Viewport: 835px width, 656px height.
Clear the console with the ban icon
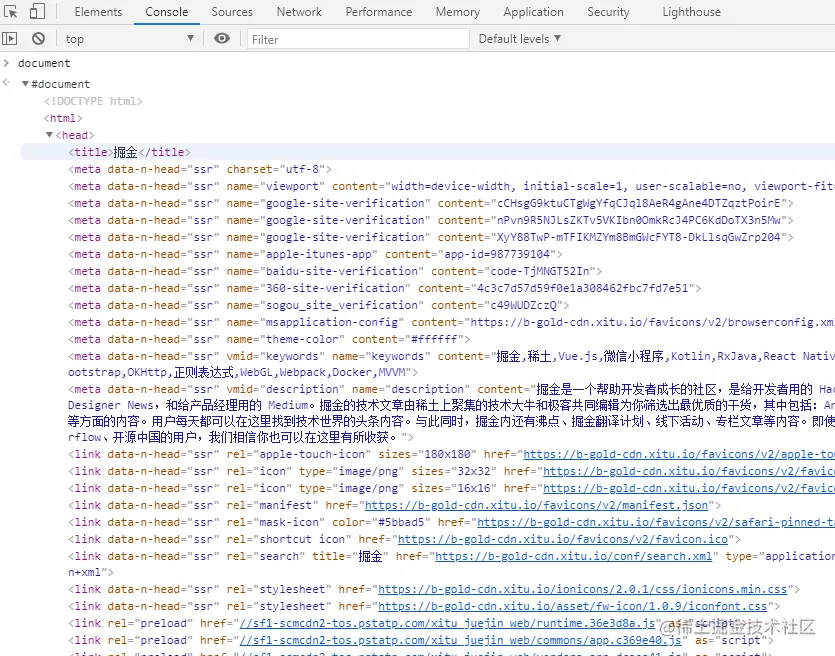38,38
